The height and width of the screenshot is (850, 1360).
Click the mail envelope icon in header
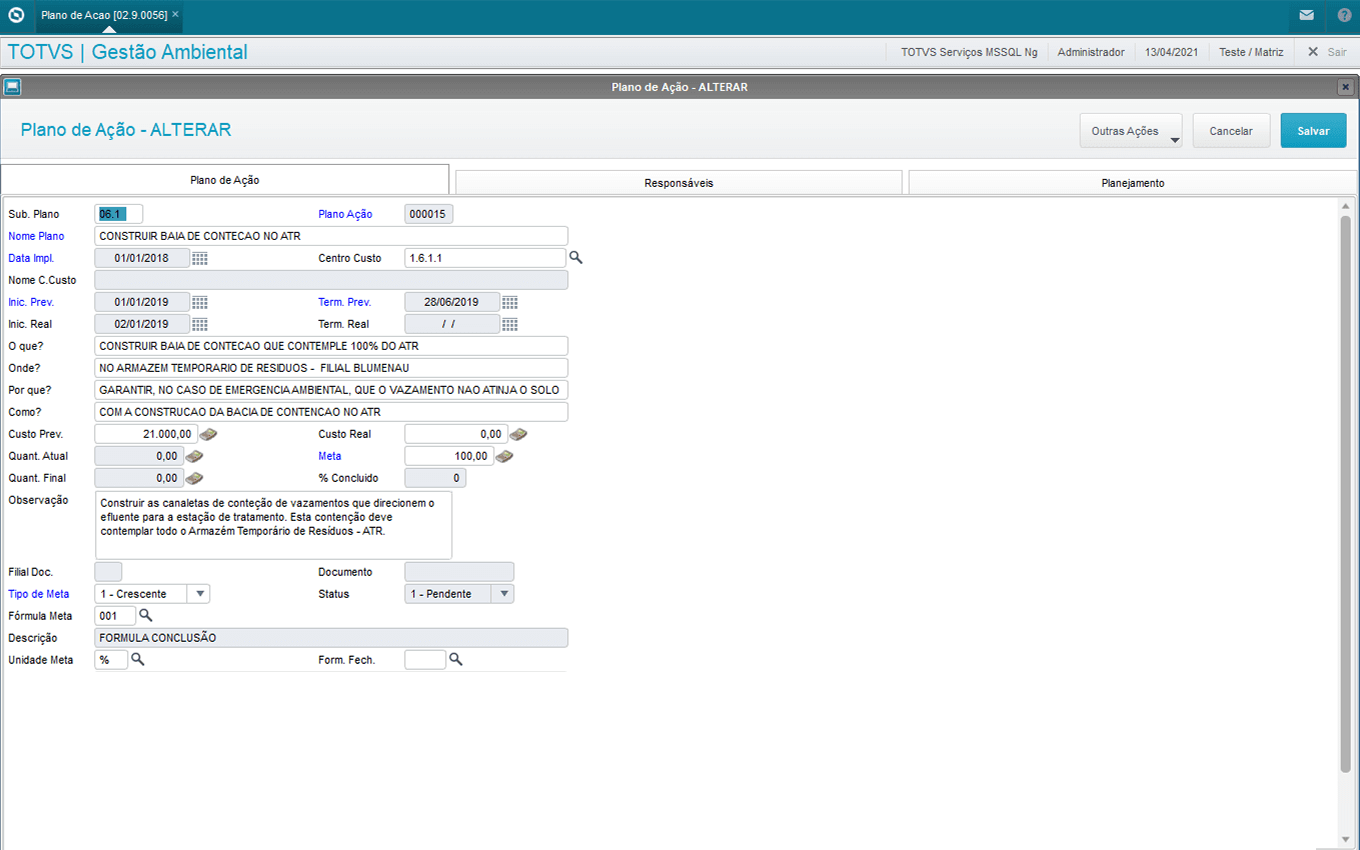[1306, 16]
